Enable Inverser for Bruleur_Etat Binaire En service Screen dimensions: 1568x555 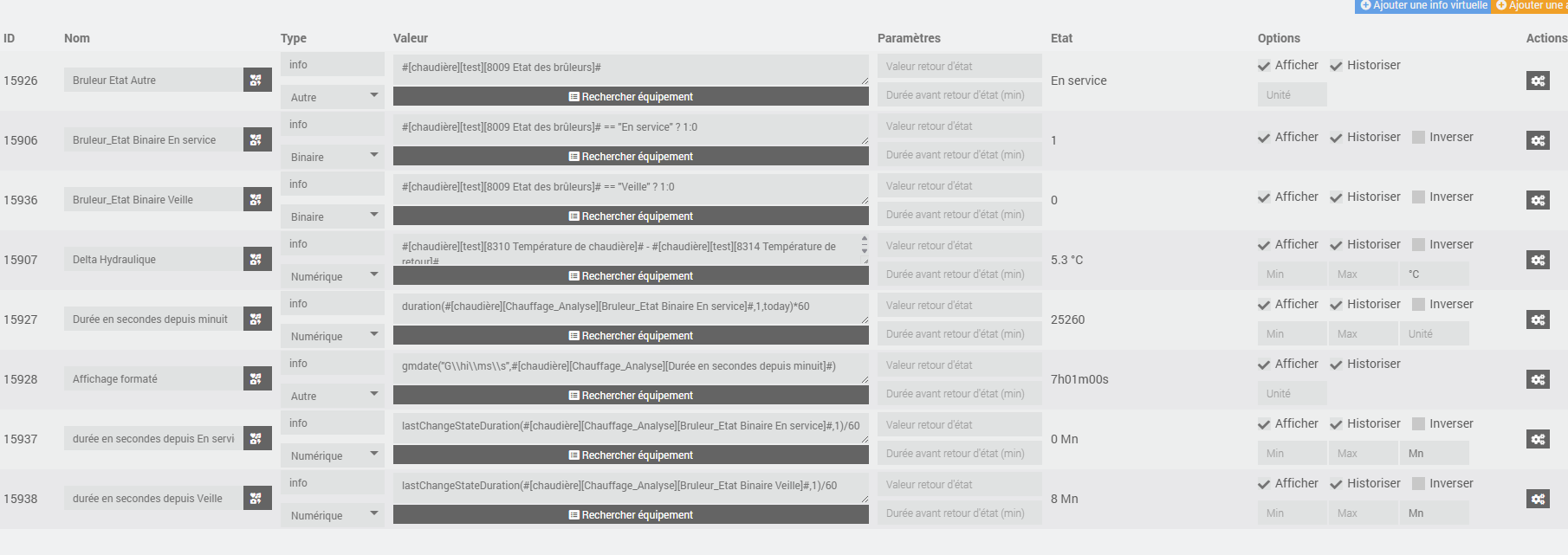point(1418,137)
